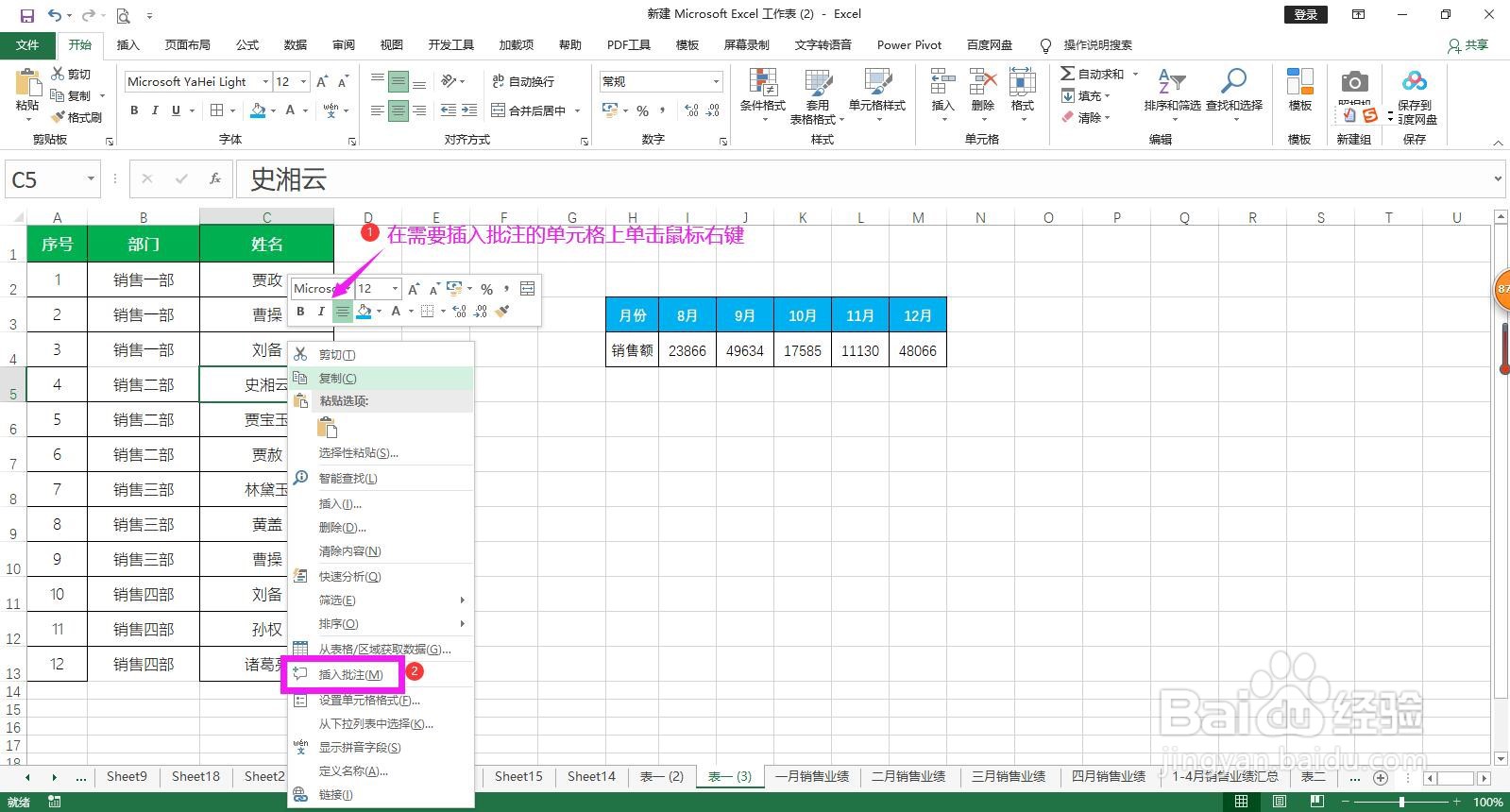Click the add new sheet plus button

point(1381,777)
